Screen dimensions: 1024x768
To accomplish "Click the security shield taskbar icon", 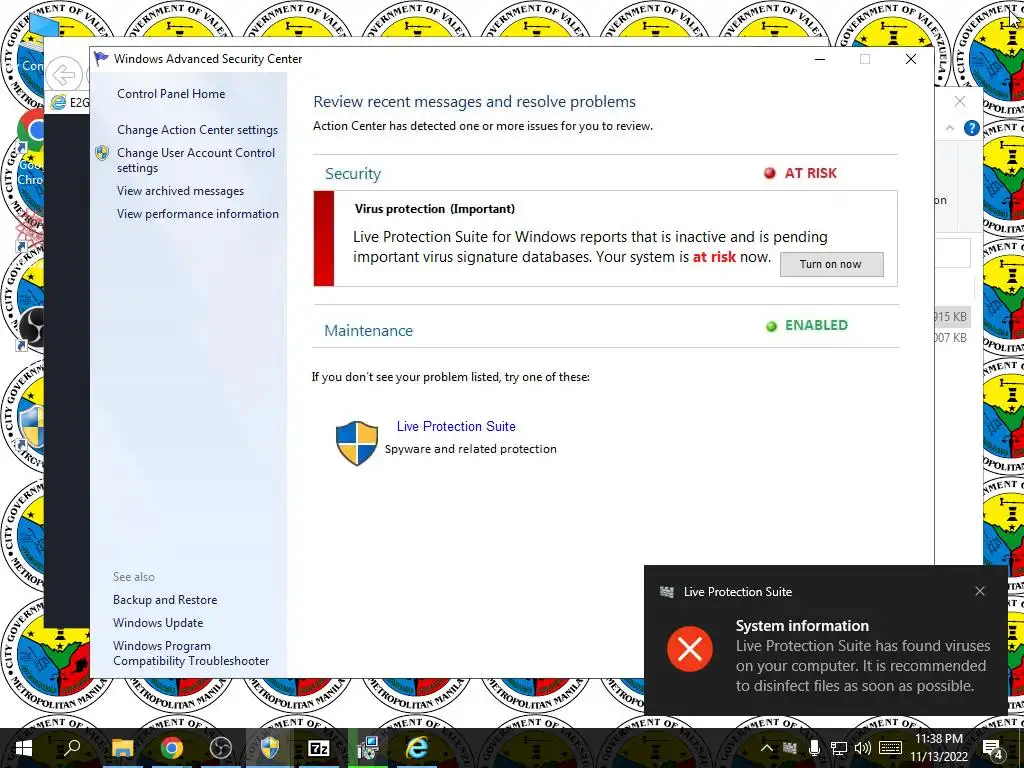I will pos(270,748).
